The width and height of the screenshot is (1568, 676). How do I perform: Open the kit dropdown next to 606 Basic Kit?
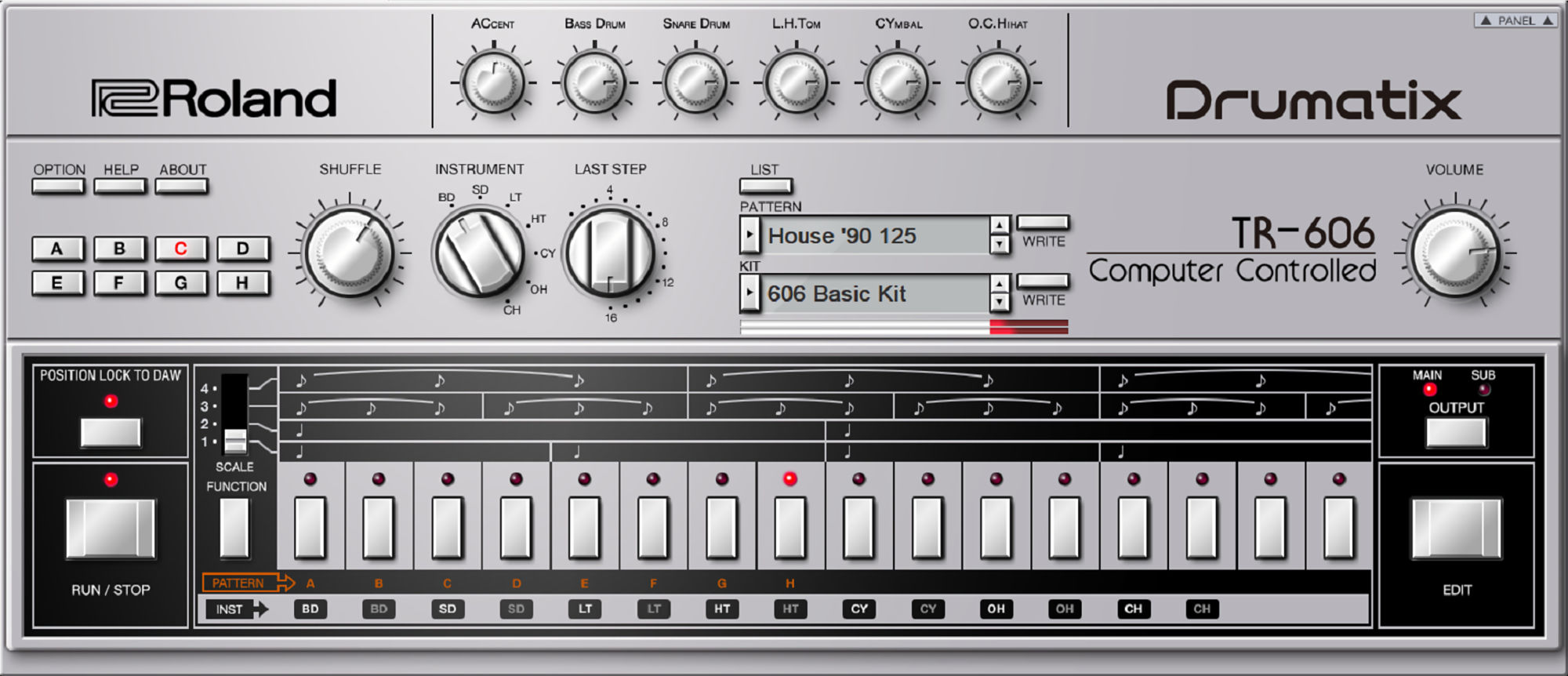tap(750, 293)
